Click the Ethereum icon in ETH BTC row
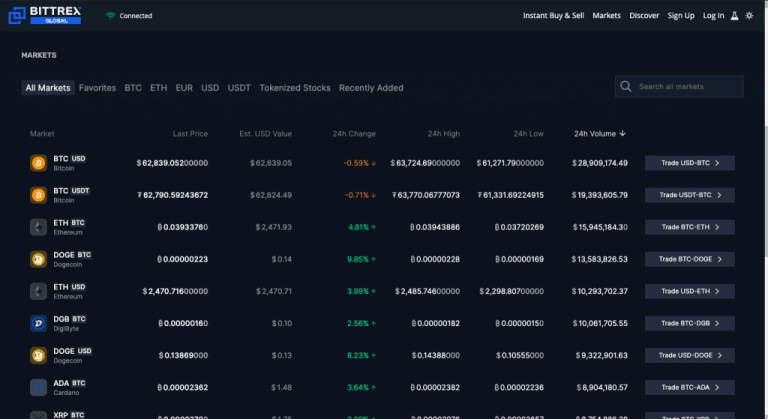Viewport: 768px width, 419px height. click(38, 227)
